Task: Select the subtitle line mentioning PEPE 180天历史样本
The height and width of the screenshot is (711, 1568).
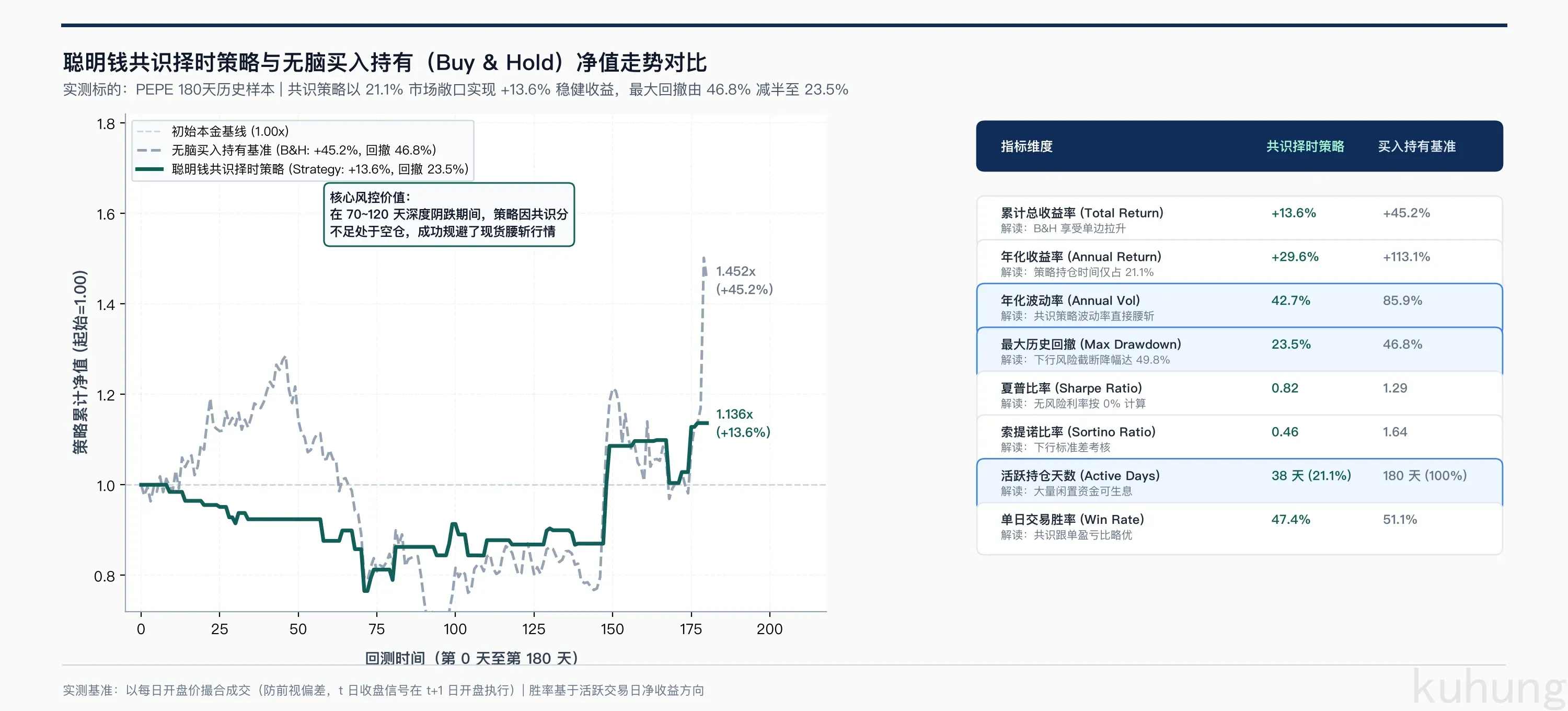Action: [455, 89]
